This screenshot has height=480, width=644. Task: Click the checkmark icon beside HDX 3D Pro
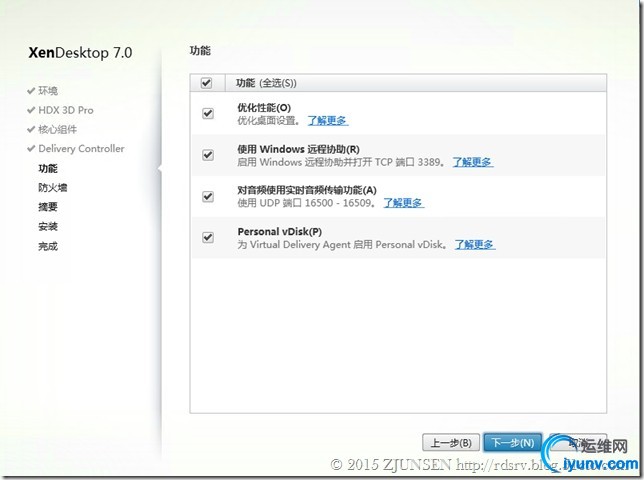(31, 110)
